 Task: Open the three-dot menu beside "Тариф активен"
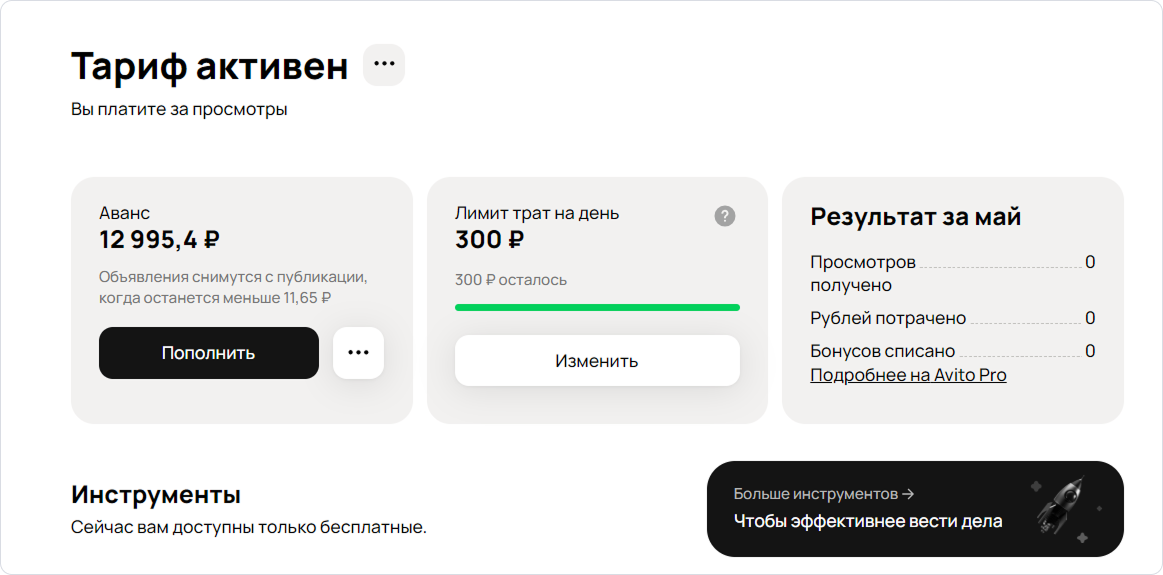[x=384, y=65]
